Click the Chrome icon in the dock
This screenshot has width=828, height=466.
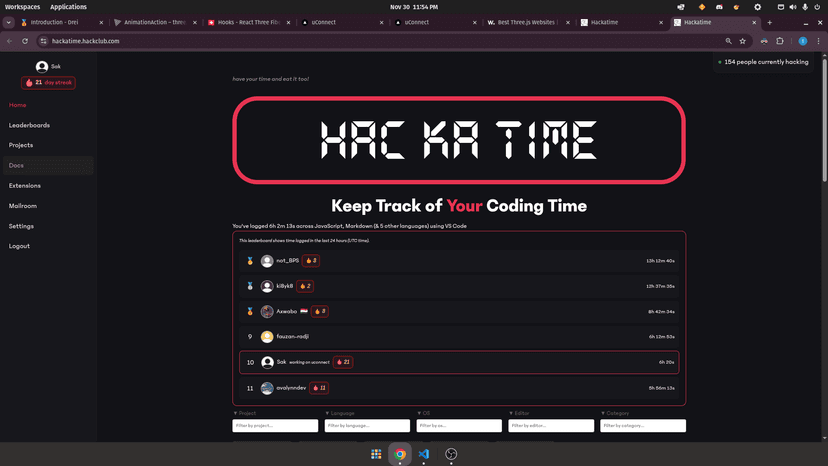[x=400, y=454]
